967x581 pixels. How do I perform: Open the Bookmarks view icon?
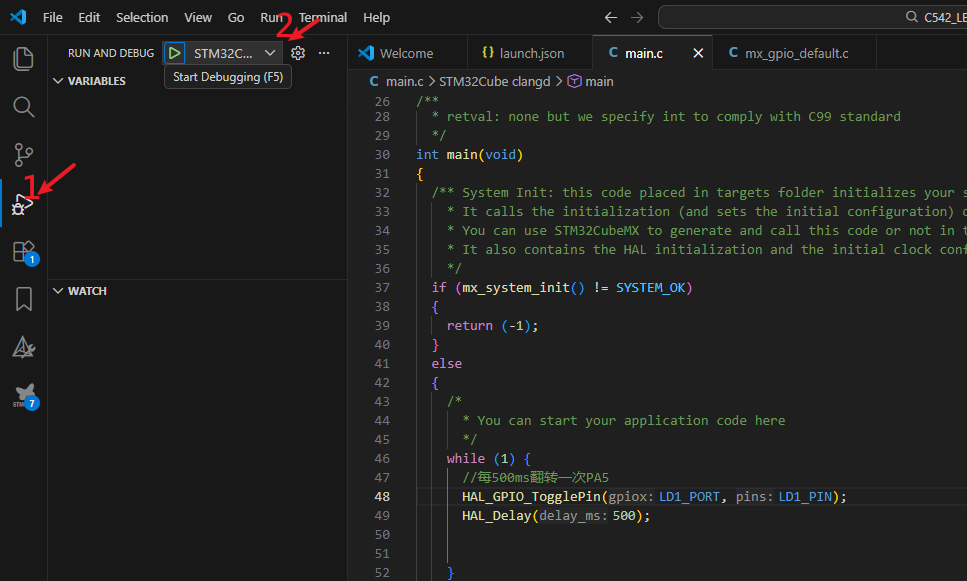pyautogui.click(x=23, y=299)
